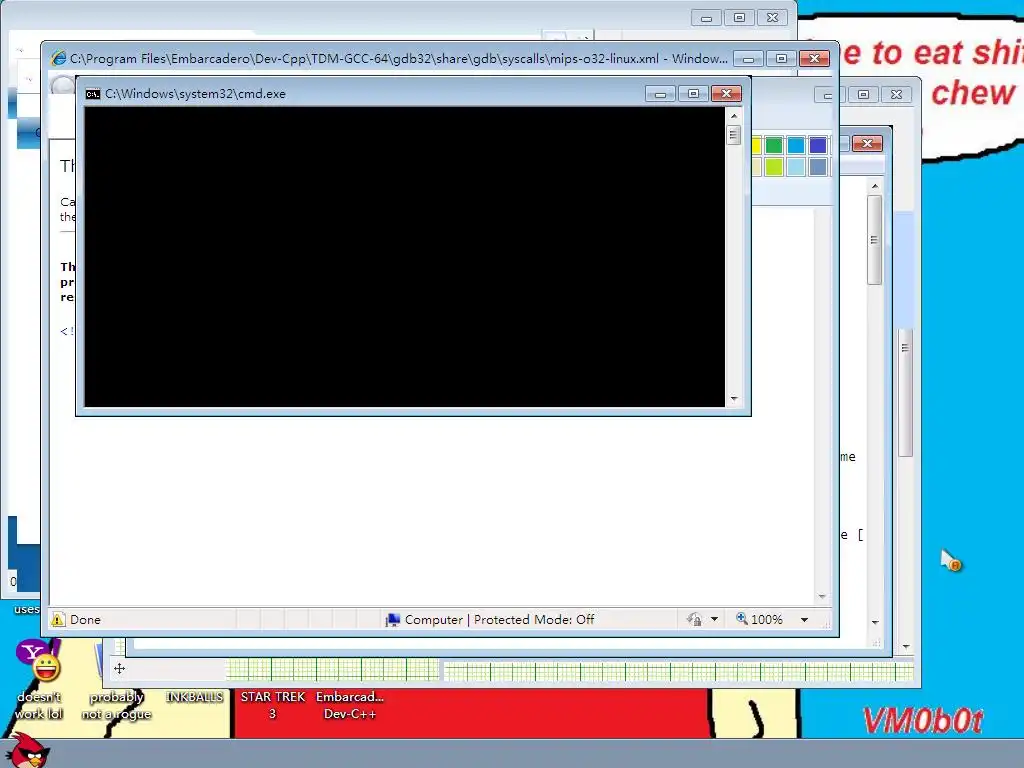Click the Done status text
Viewport: 1024px width, 768px height.
[x=86, y=619]
